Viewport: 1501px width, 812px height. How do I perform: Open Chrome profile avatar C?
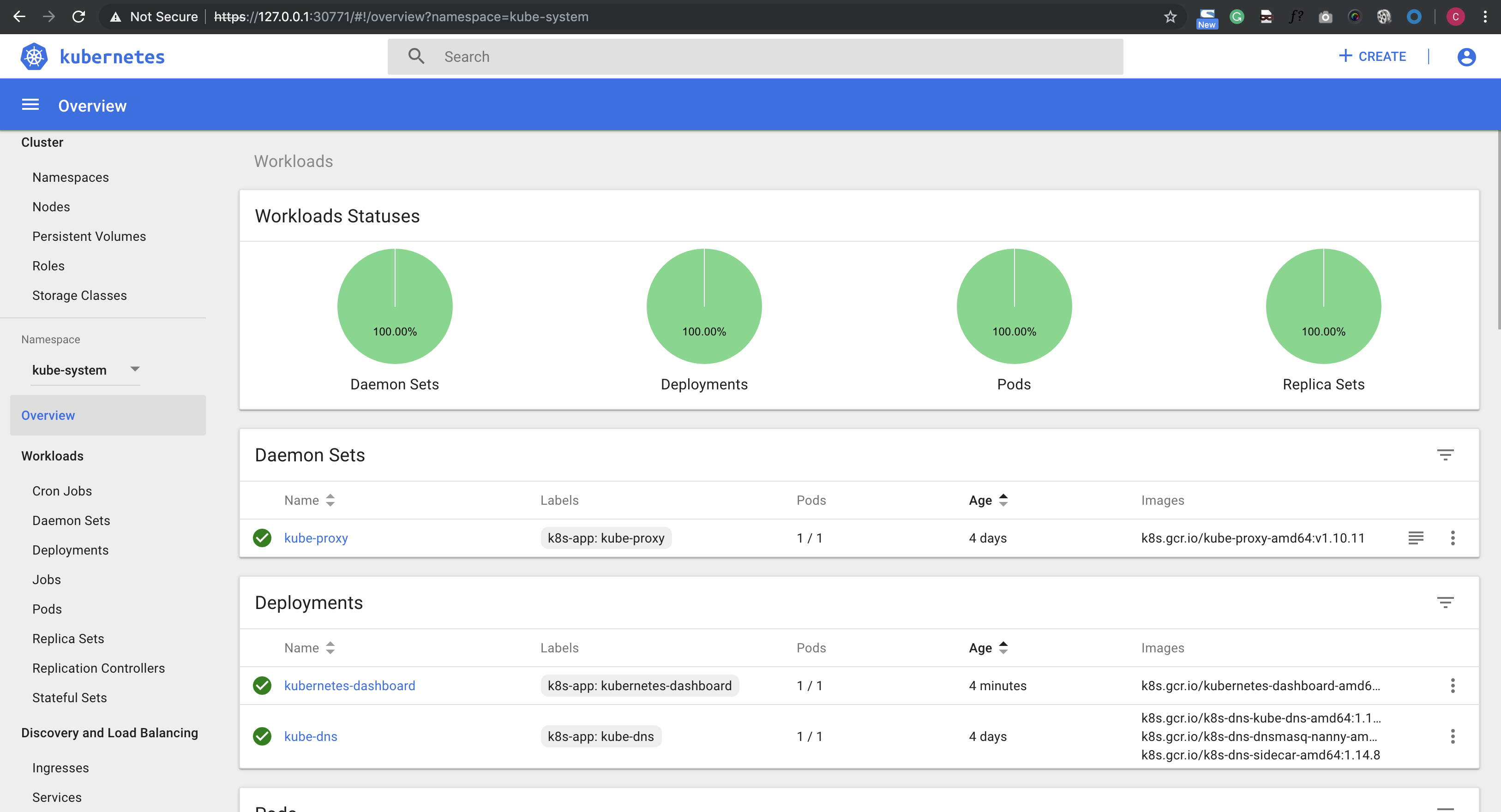click(1455, 16)
